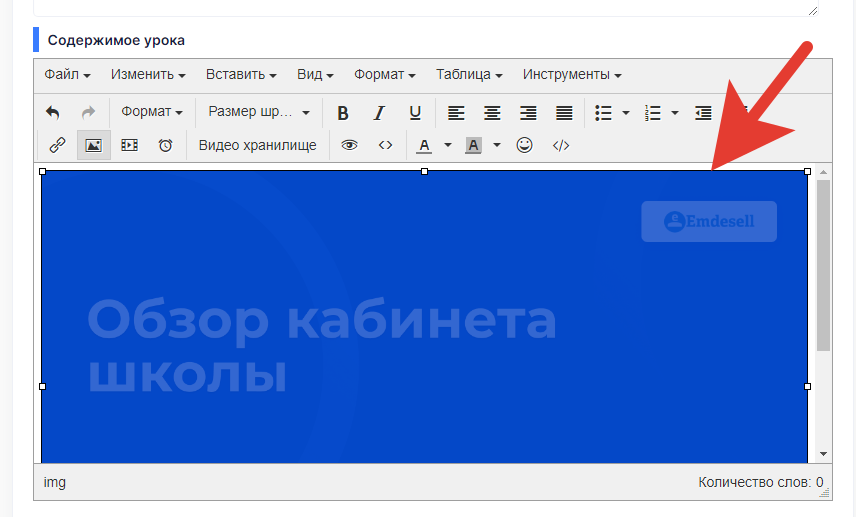This screenshot has height=517, width=856.
Task: Toggle underline formatting
Action: click(x=415, y=113)
